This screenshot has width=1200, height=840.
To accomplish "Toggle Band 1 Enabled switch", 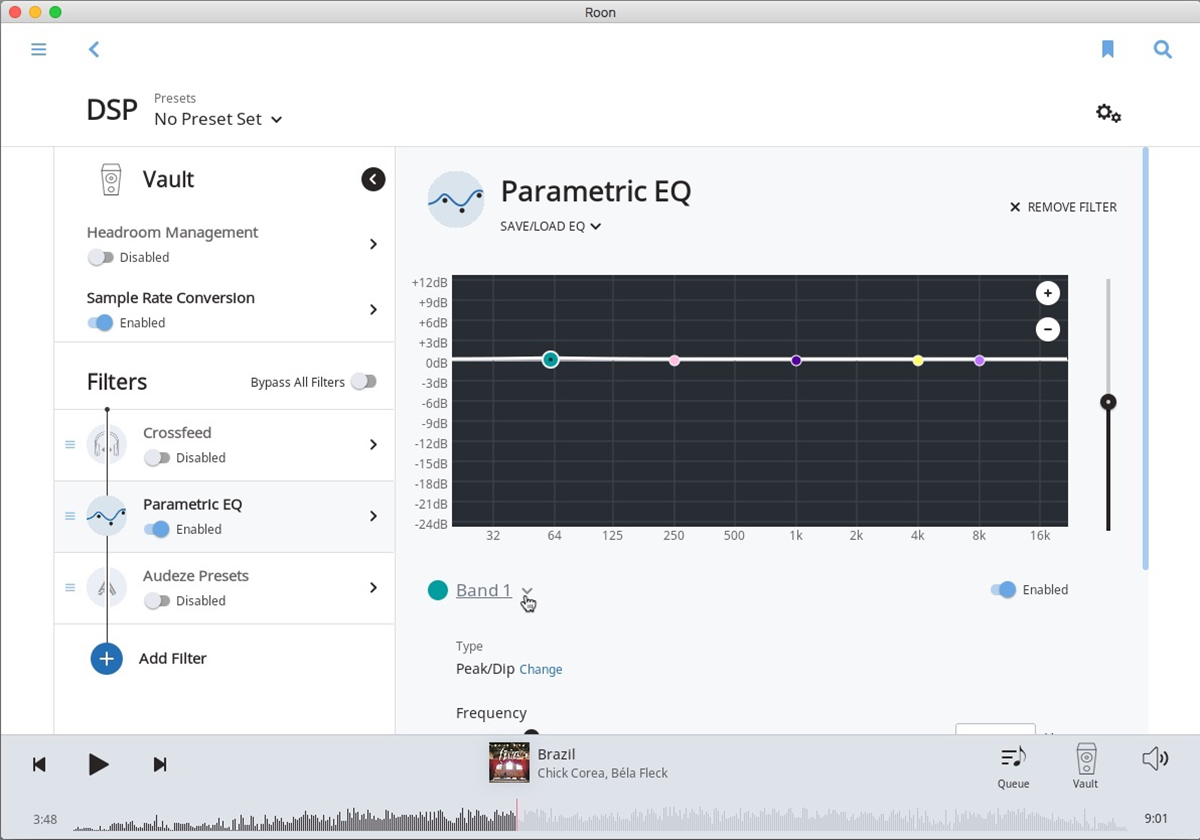I will point(1003,590).
